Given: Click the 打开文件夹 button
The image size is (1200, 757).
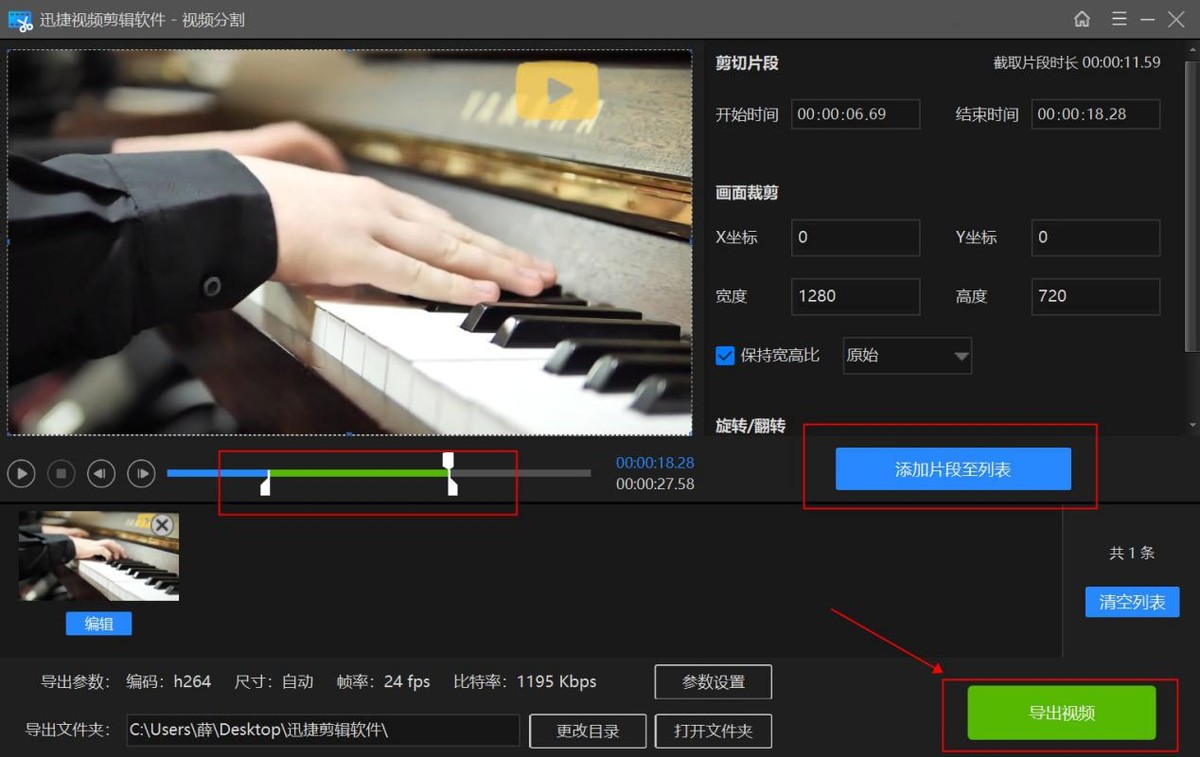Looking at the screenshot, I should [x=713, y=731].
